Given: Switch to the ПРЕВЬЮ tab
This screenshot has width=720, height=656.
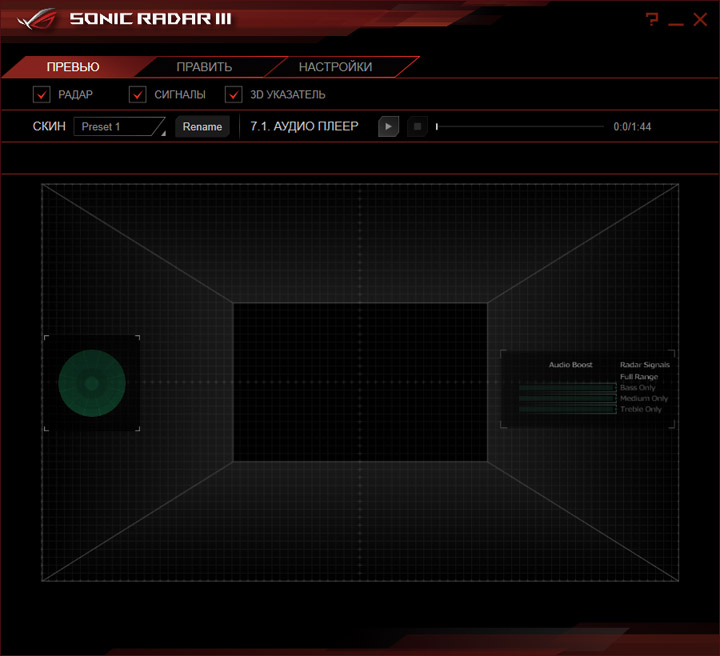Looking at the screenshot, I should [73, 67].
